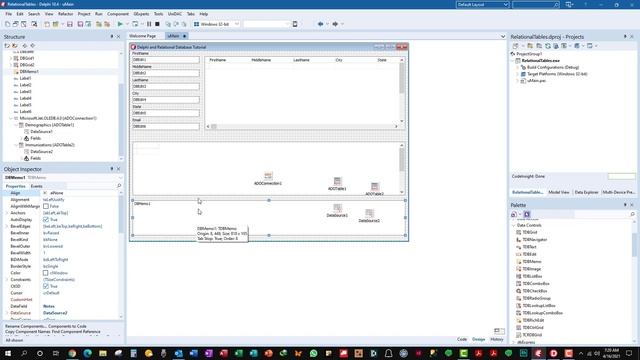Select ADOTable1 component icon on form
The width and height of the screenshot is (640, 360).
pyautogui.click(x=337, y=181)
